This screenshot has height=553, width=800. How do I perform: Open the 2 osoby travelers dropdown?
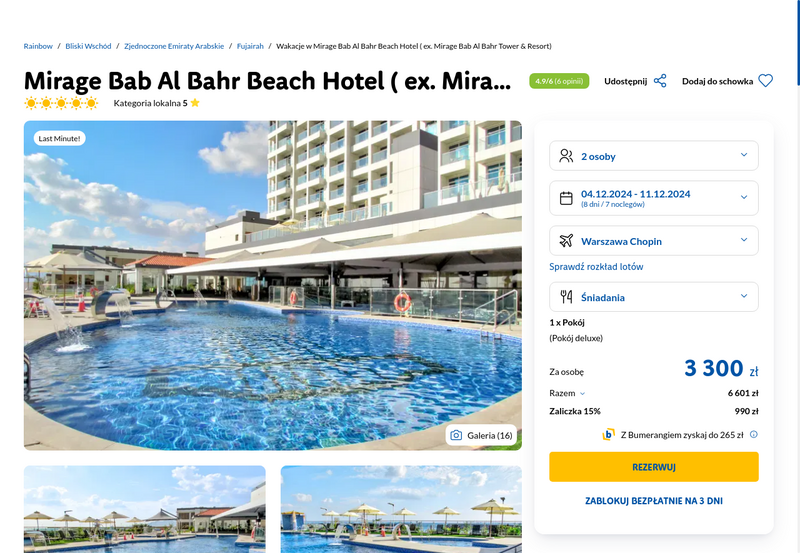click(654, 156)
